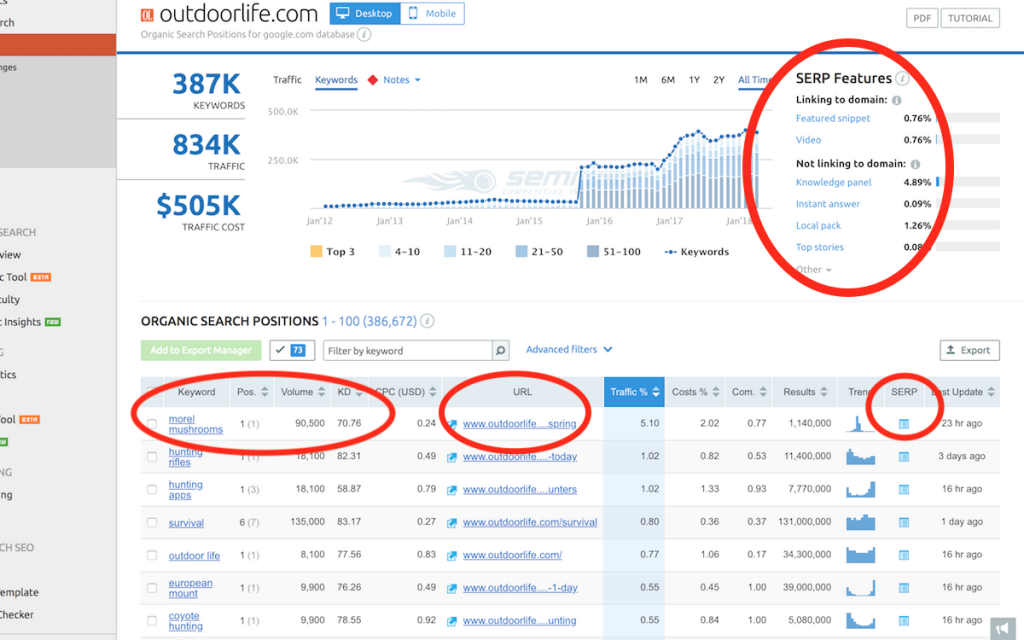1024x640 pixels.
Task: Open SERP snapshot icon for survival row
Action: point(904,522)
